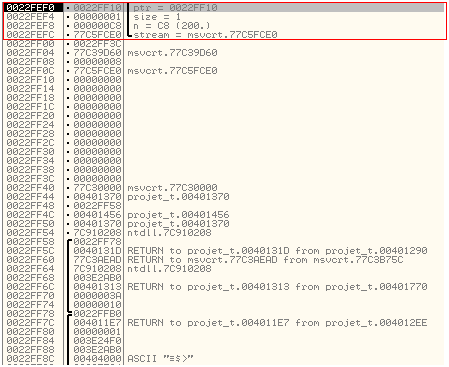Select stack address 0022FF44
This screenshot has height=367, width=449.
tap(30, 197)
